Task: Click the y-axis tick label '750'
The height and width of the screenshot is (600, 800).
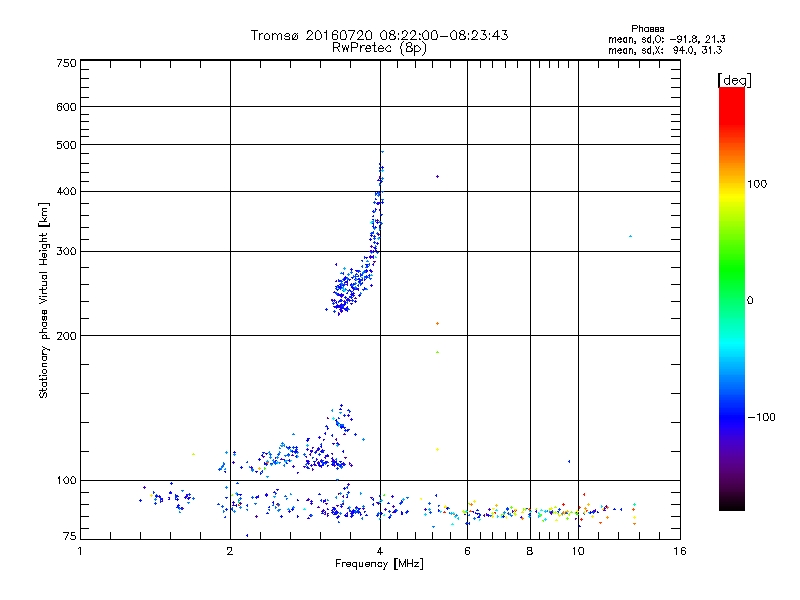Action: 67,63
